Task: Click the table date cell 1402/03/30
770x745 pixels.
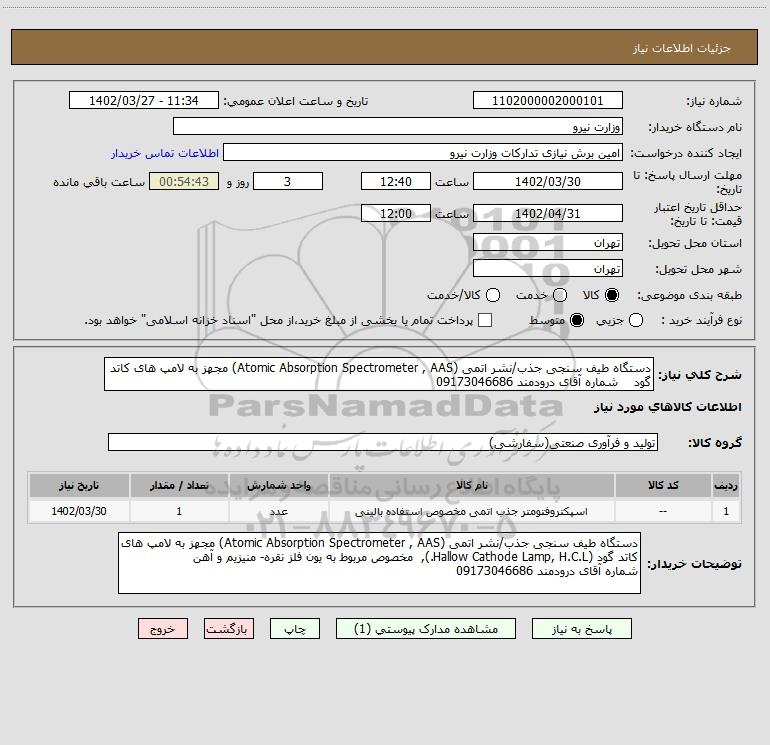Action: coord(79,511)
